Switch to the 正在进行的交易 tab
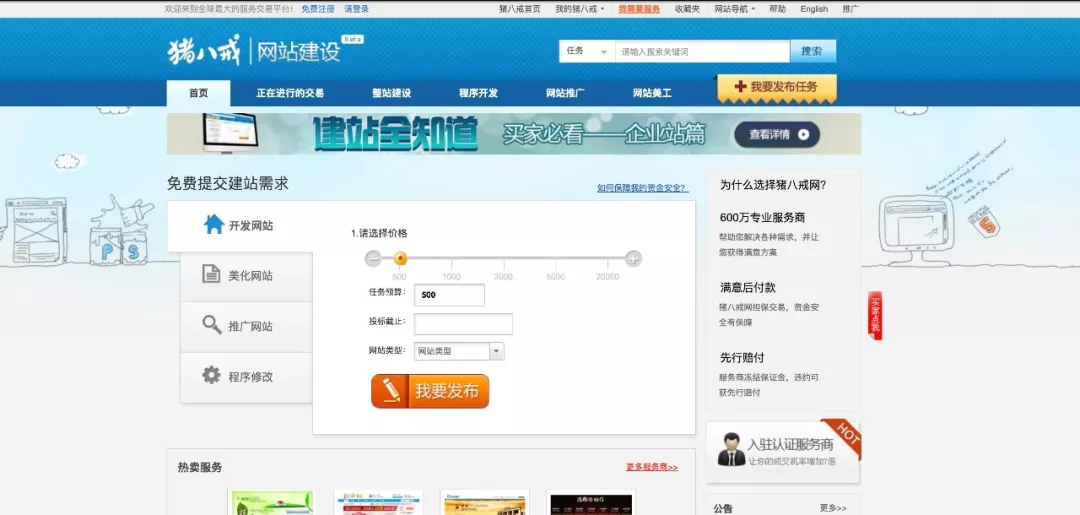 point(290,93)
